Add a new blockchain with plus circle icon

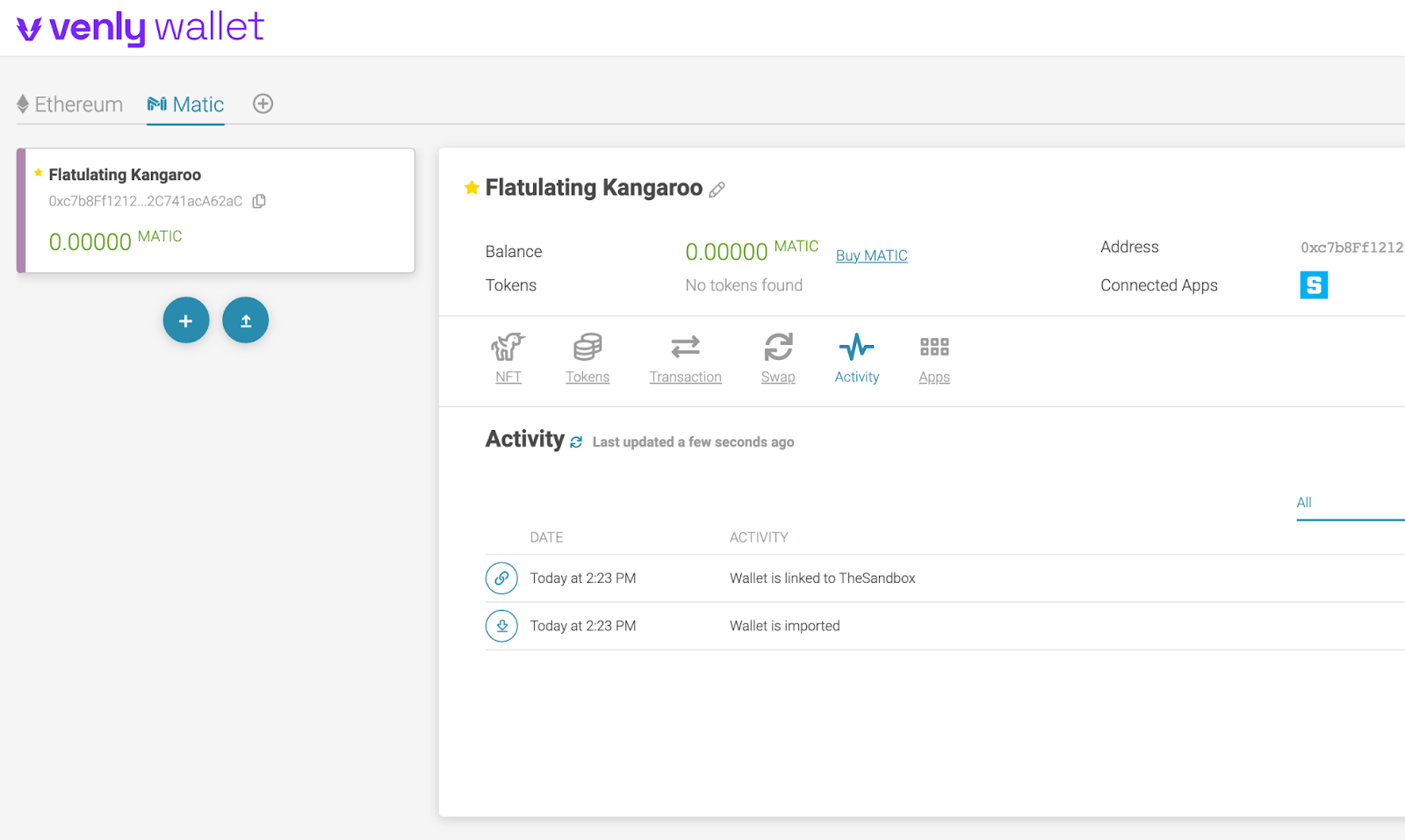point(263,104)
